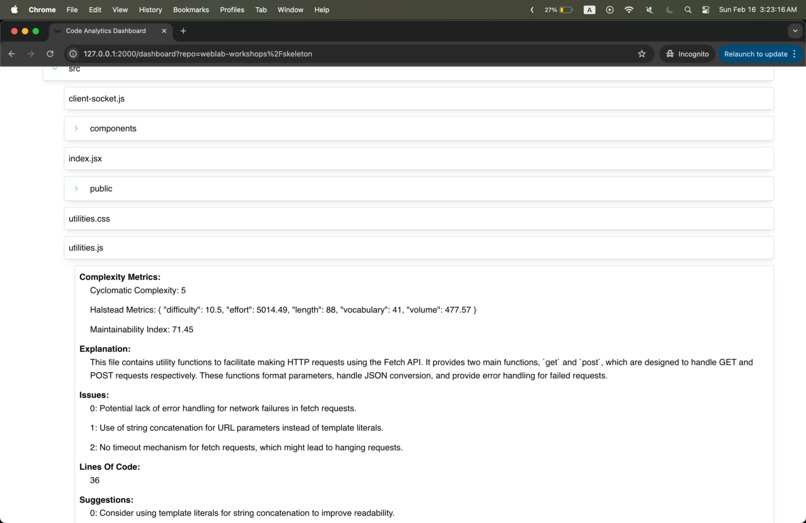
Task: Open the History menu
Action: tap(150, 10)
